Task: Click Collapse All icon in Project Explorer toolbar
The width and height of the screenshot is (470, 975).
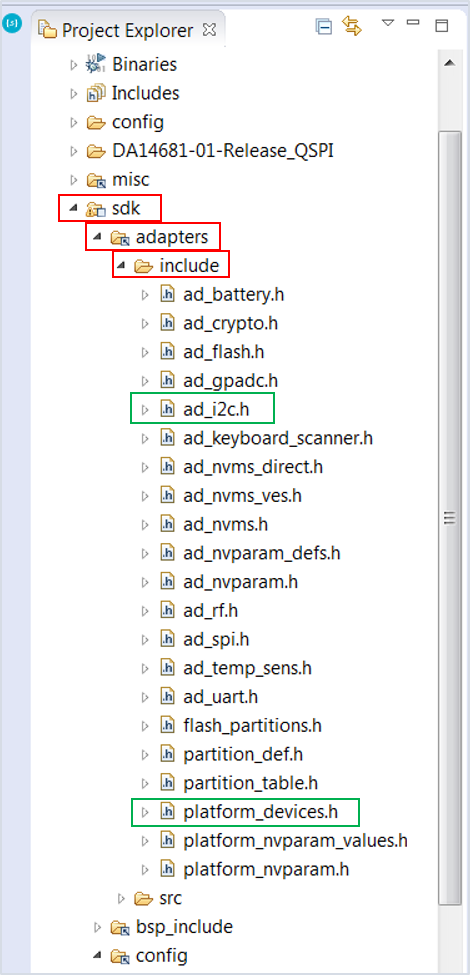Action: 324,26
